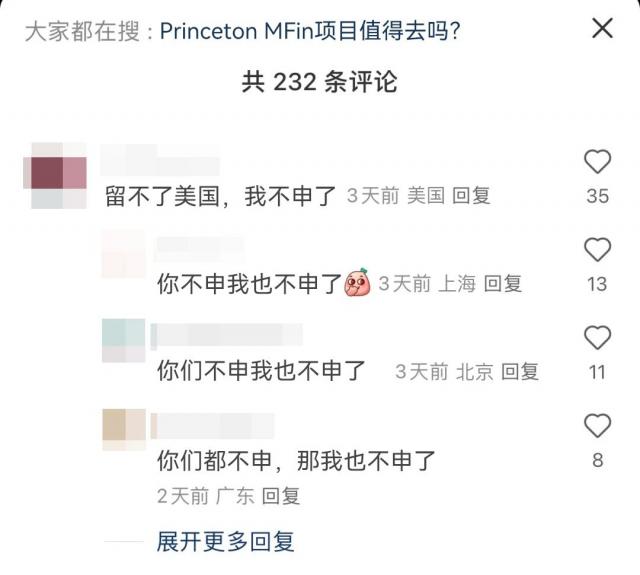Reply to the comment from 北京
Image resolution: width=640 pixels, height=575 pixels.
coord(520,372)
